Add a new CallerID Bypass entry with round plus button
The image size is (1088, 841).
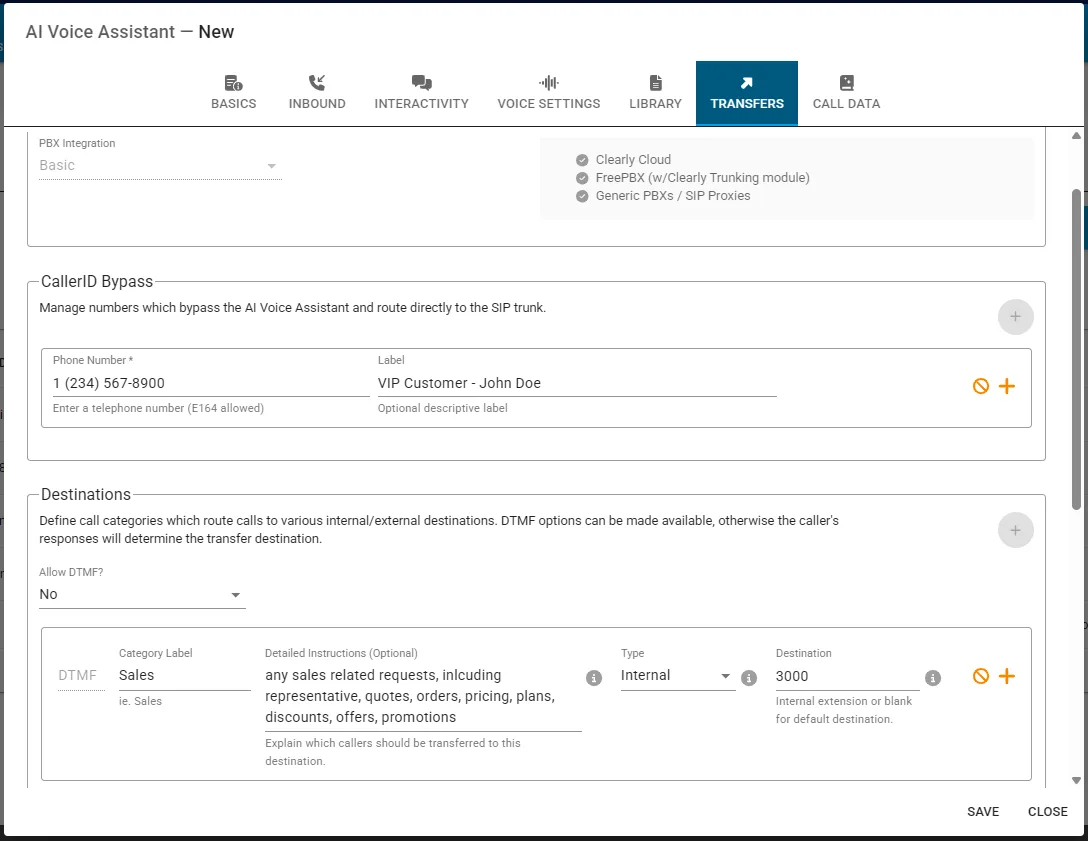click(1015, 317)
